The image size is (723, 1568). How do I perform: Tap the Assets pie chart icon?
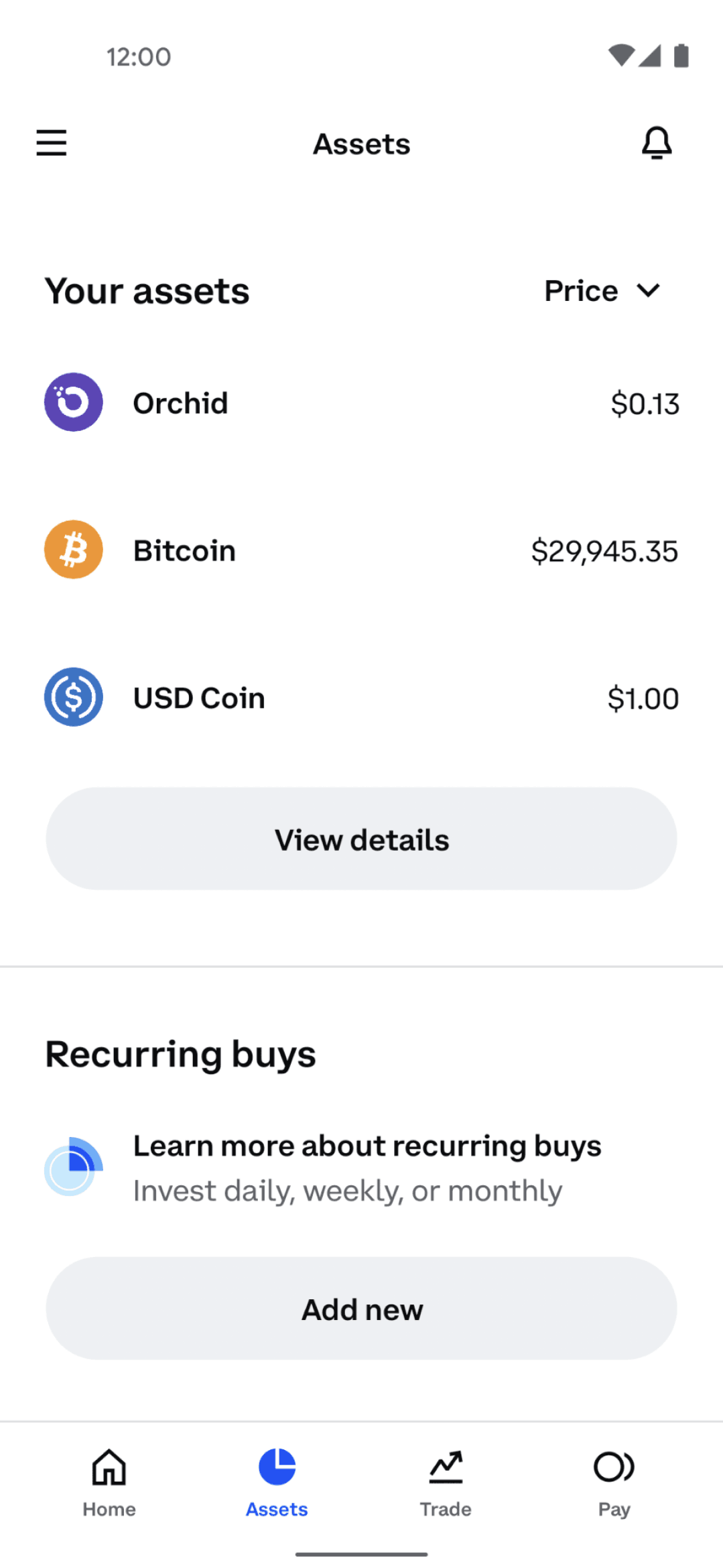pos(277,1467)
